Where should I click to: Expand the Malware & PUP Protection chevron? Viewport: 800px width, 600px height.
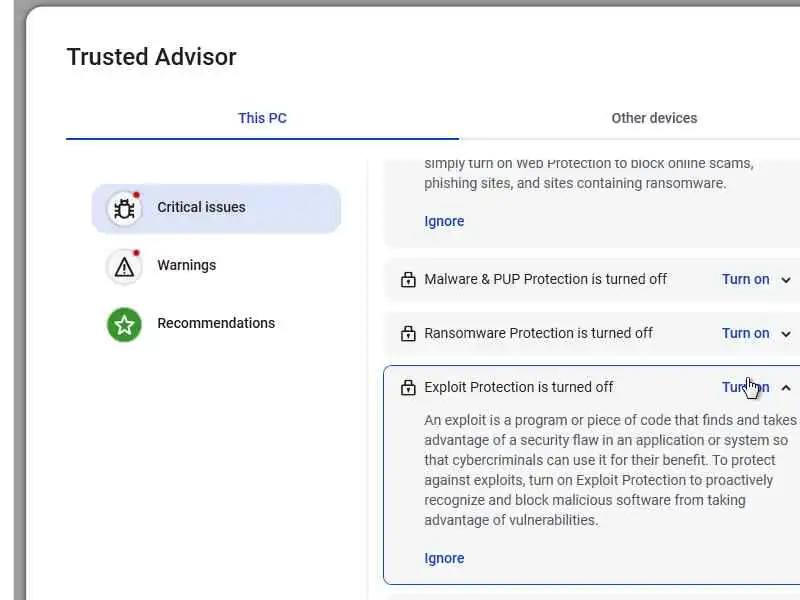[x=786, y=280]
